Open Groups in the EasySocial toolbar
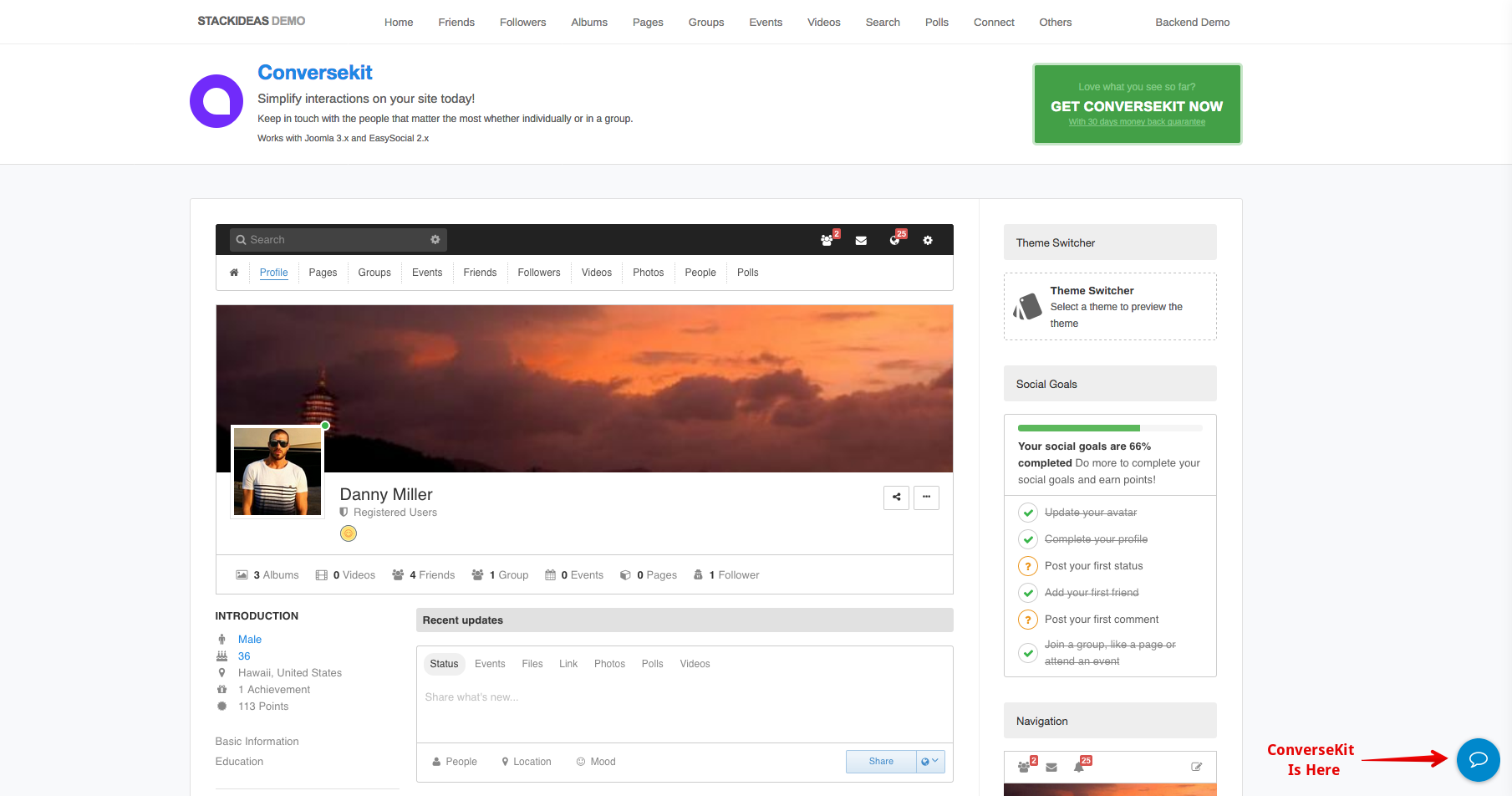Screen dimensions: 1512x796 point(374,273)
